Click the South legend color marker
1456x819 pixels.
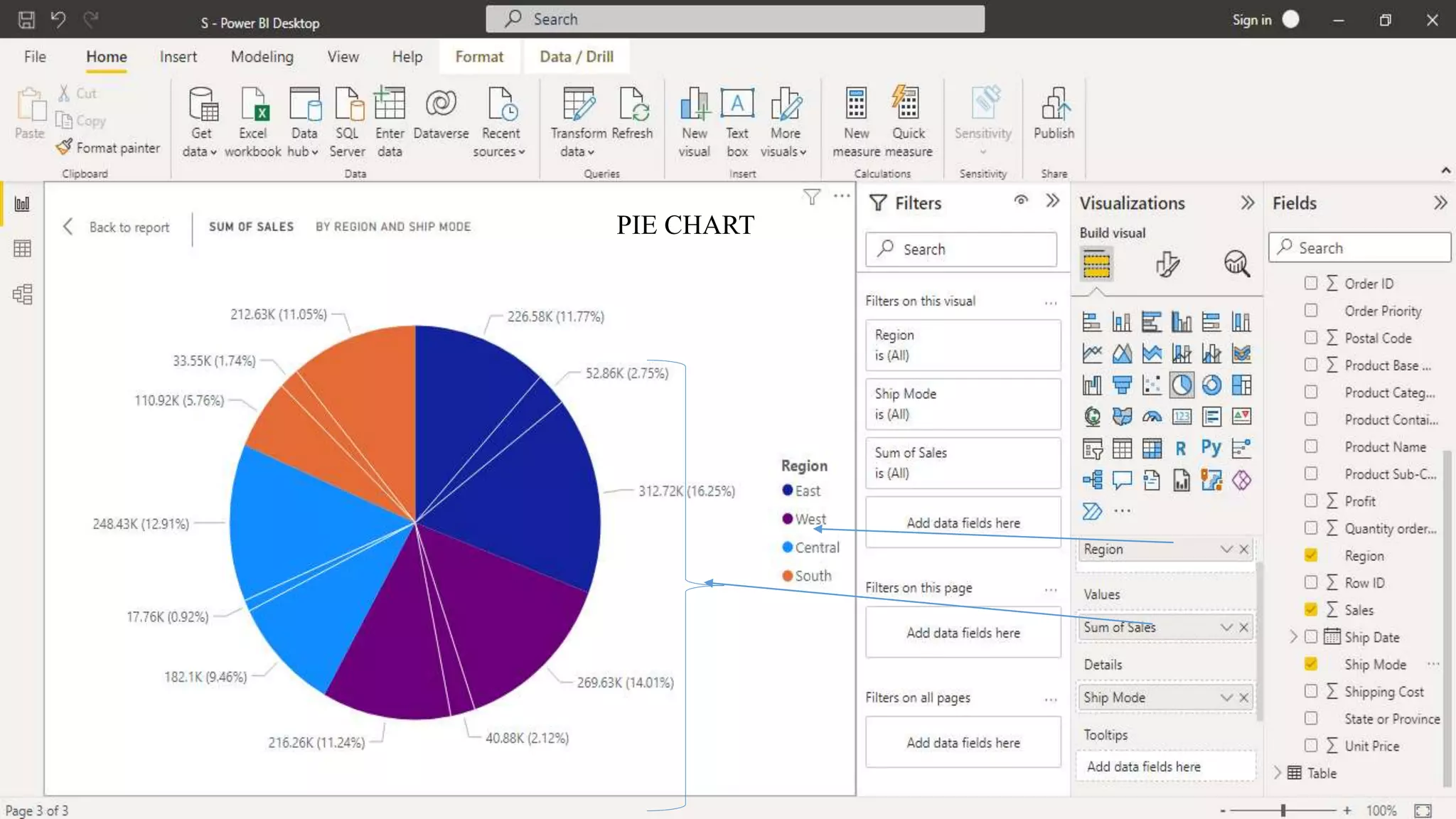tap(787, 575)
